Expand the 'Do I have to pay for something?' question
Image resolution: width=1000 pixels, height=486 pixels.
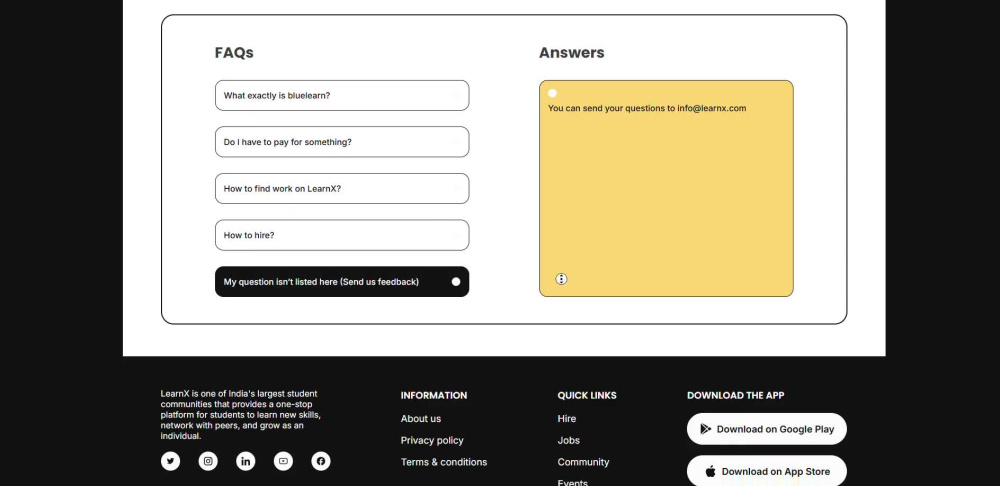342,142
